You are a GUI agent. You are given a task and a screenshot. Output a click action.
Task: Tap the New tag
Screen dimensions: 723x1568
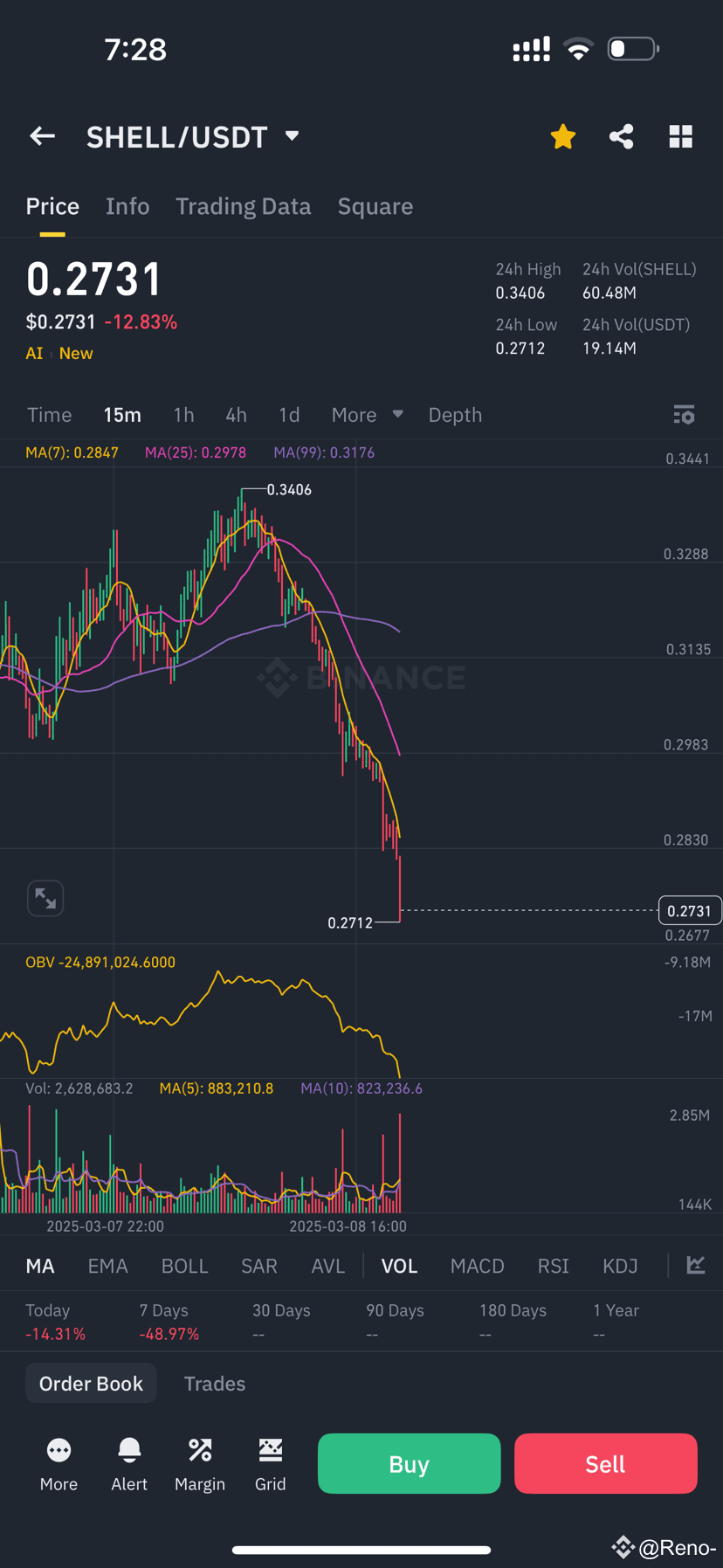[76, 353]
